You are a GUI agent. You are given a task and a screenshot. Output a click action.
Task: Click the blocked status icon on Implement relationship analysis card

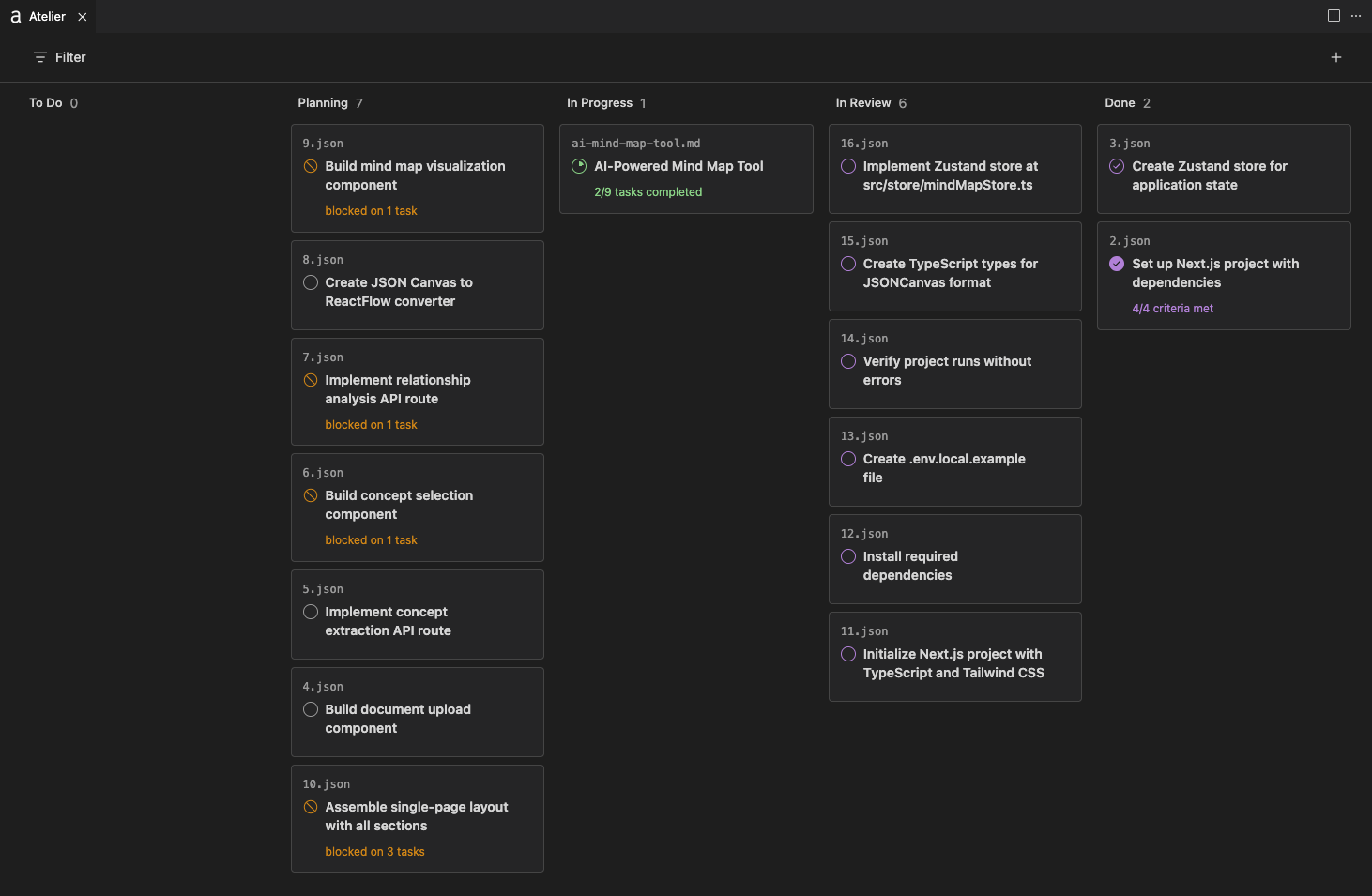pos(311,380)
